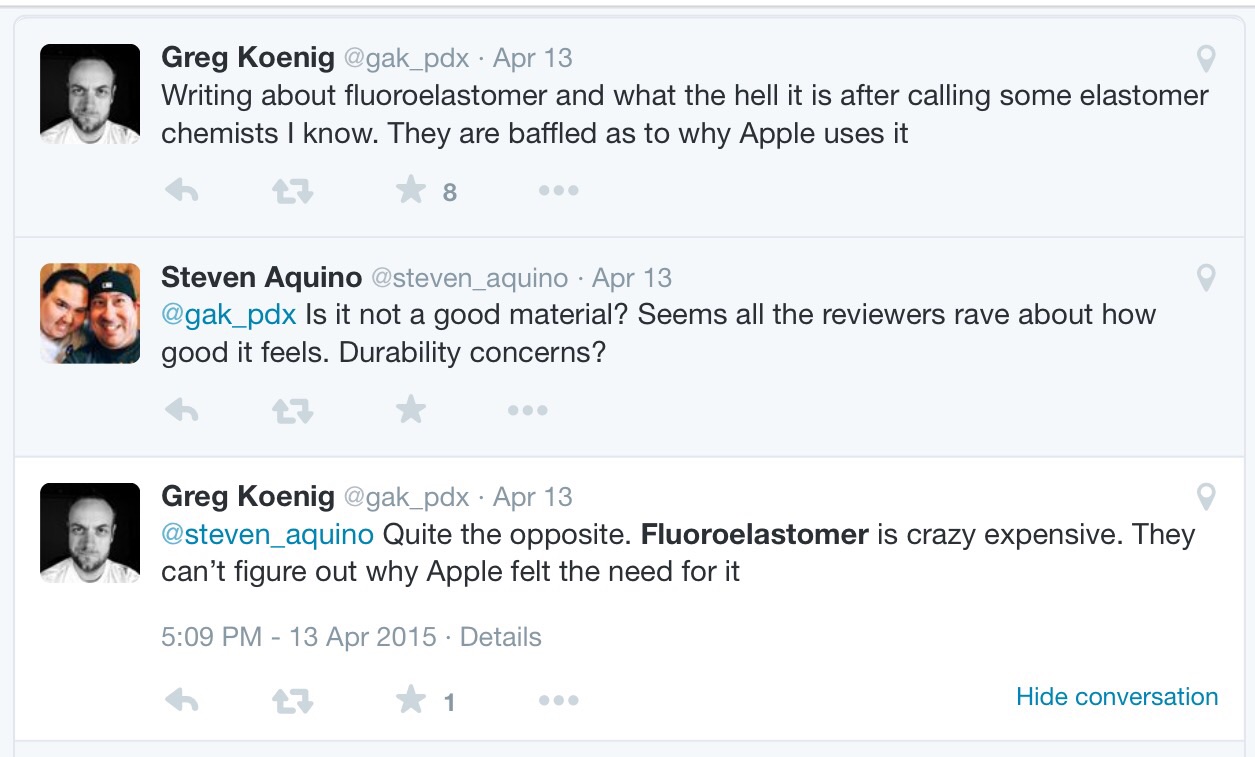Open more options on the last tweet
Screen dimensions: 1255x757
coord(558,701)
